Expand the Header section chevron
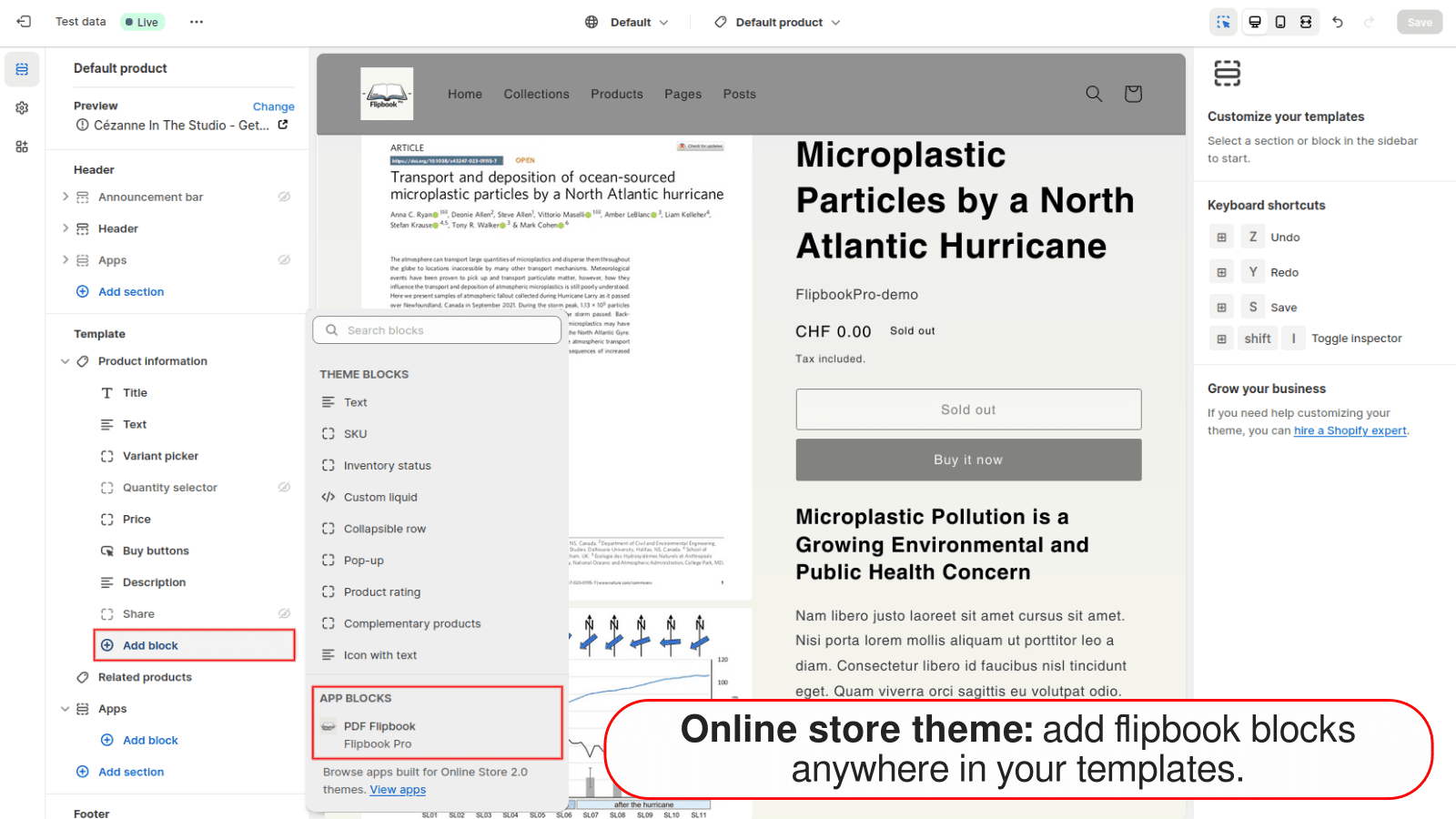1456x819 pixels. pyautogui.click(x=66, y=228)
